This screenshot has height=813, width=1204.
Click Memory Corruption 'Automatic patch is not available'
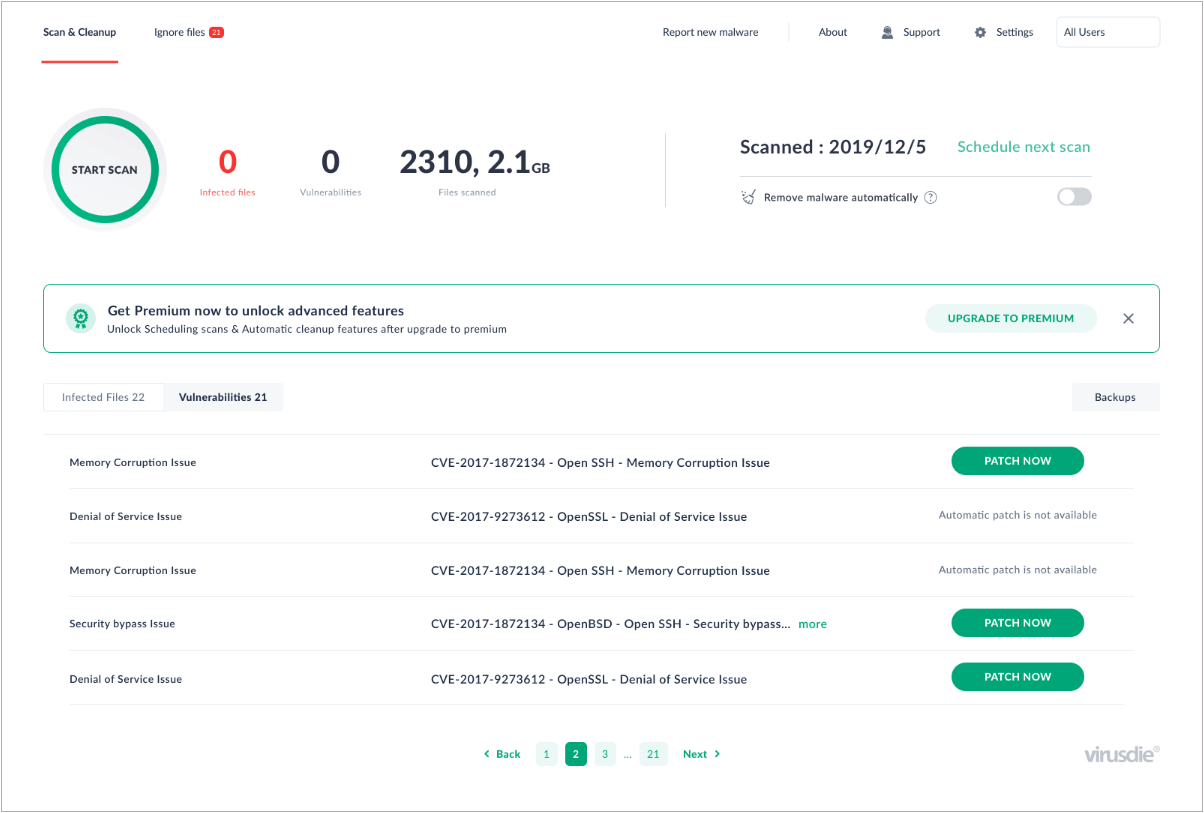[x=1017, y=570]
